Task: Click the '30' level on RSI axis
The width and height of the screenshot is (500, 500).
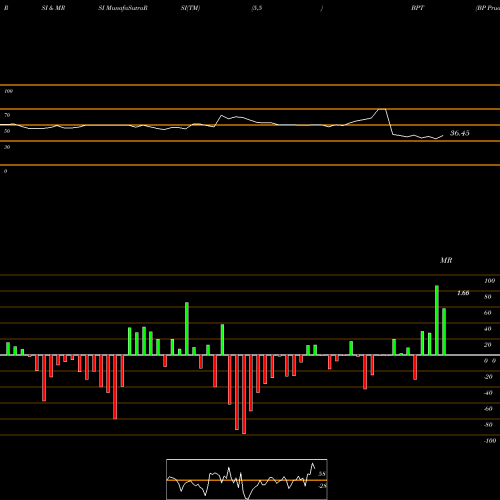Action: 7,147
